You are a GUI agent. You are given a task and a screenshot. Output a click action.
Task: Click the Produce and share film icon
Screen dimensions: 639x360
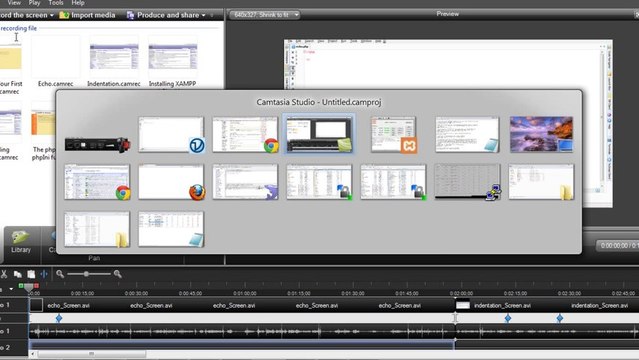[130, 15]
